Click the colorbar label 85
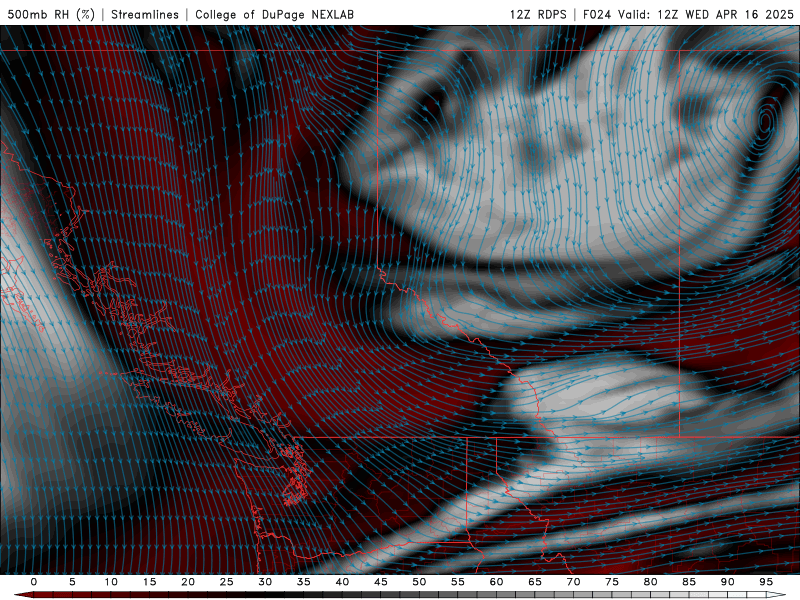 [x=689, y=582]
